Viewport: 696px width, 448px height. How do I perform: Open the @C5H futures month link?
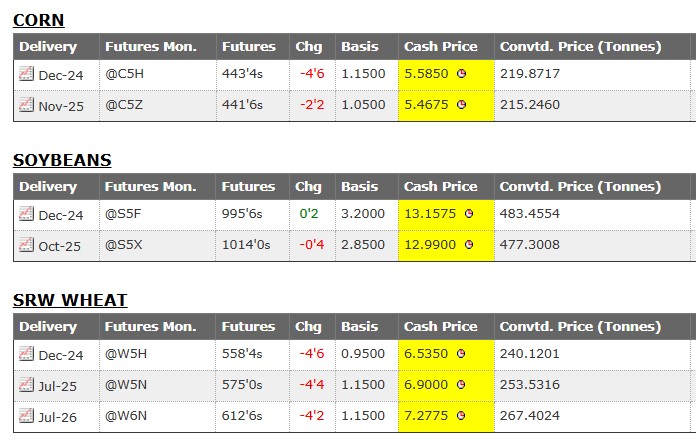coord(125,74)
